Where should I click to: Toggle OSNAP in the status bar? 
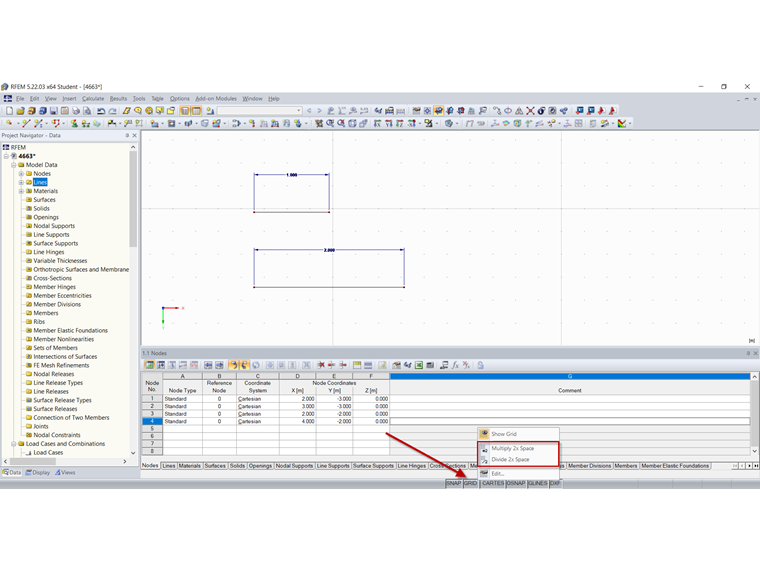click(516, 483)
